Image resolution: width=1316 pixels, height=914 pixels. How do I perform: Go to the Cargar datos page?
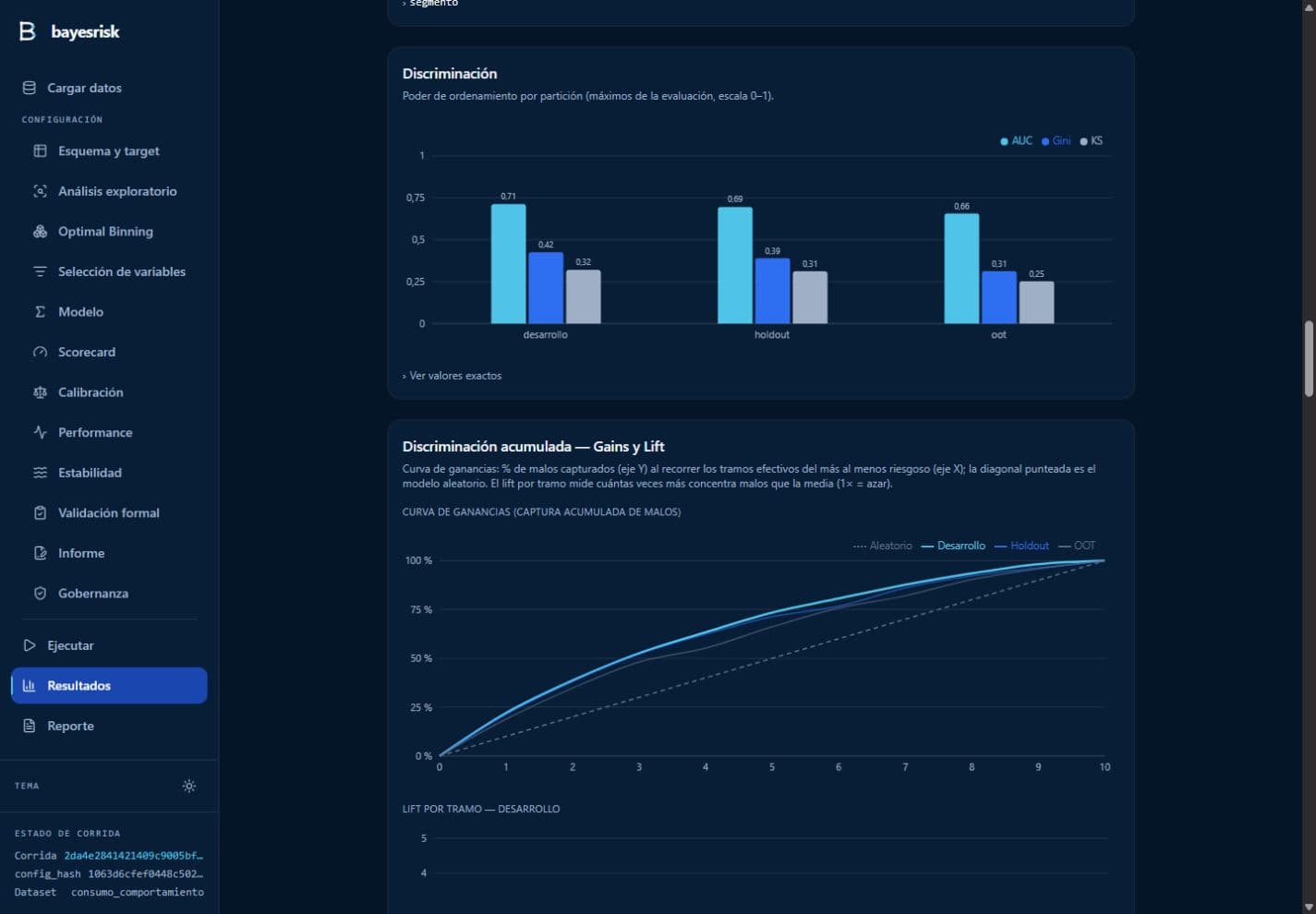pos(109,88)
